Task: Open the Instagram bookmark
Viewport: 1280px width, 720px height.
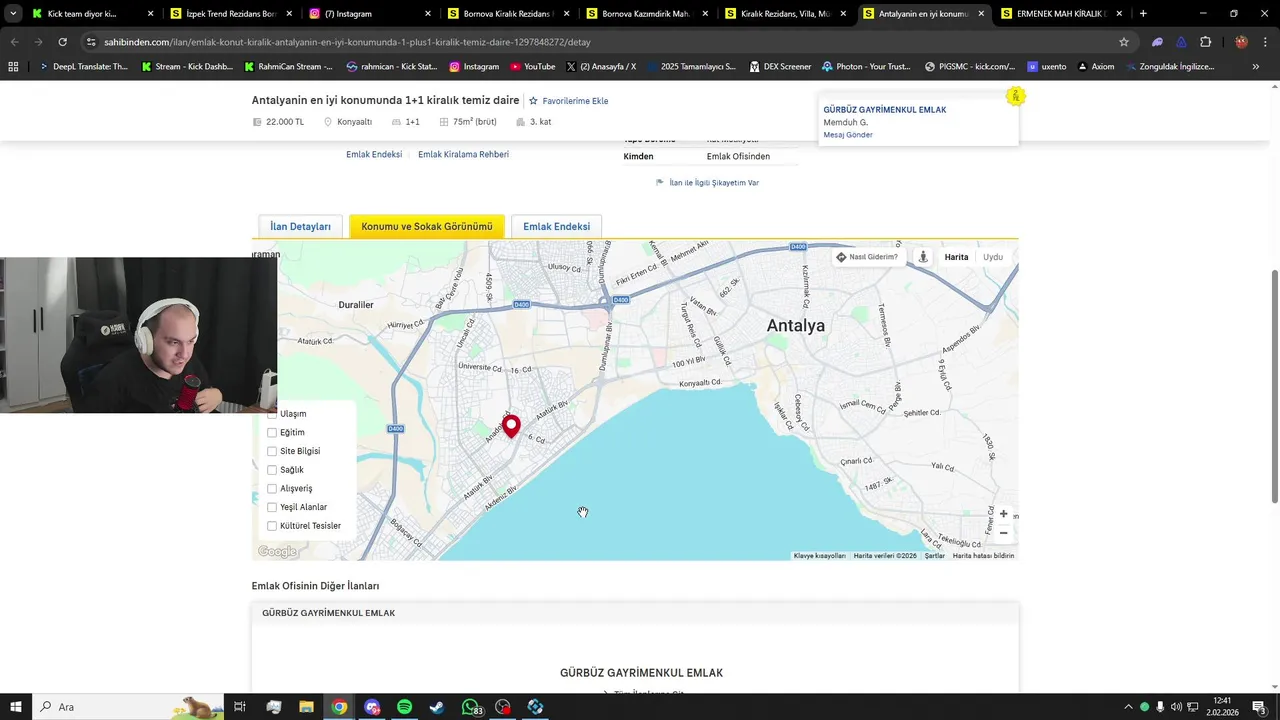Action: pos(474,67)
